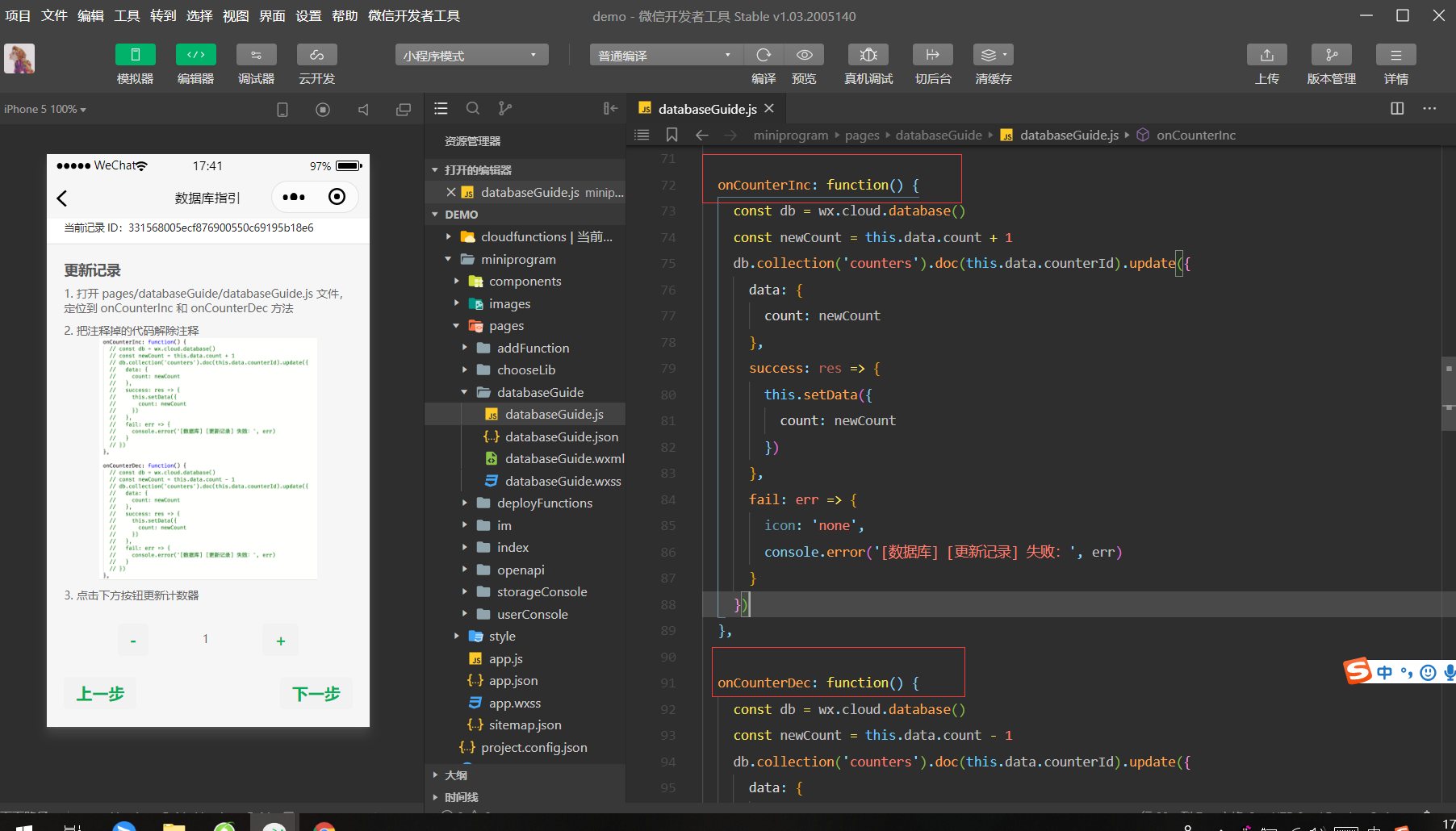The image size is (1456, 831).
Task: Click the upload icon
Action: point(1267,55)
